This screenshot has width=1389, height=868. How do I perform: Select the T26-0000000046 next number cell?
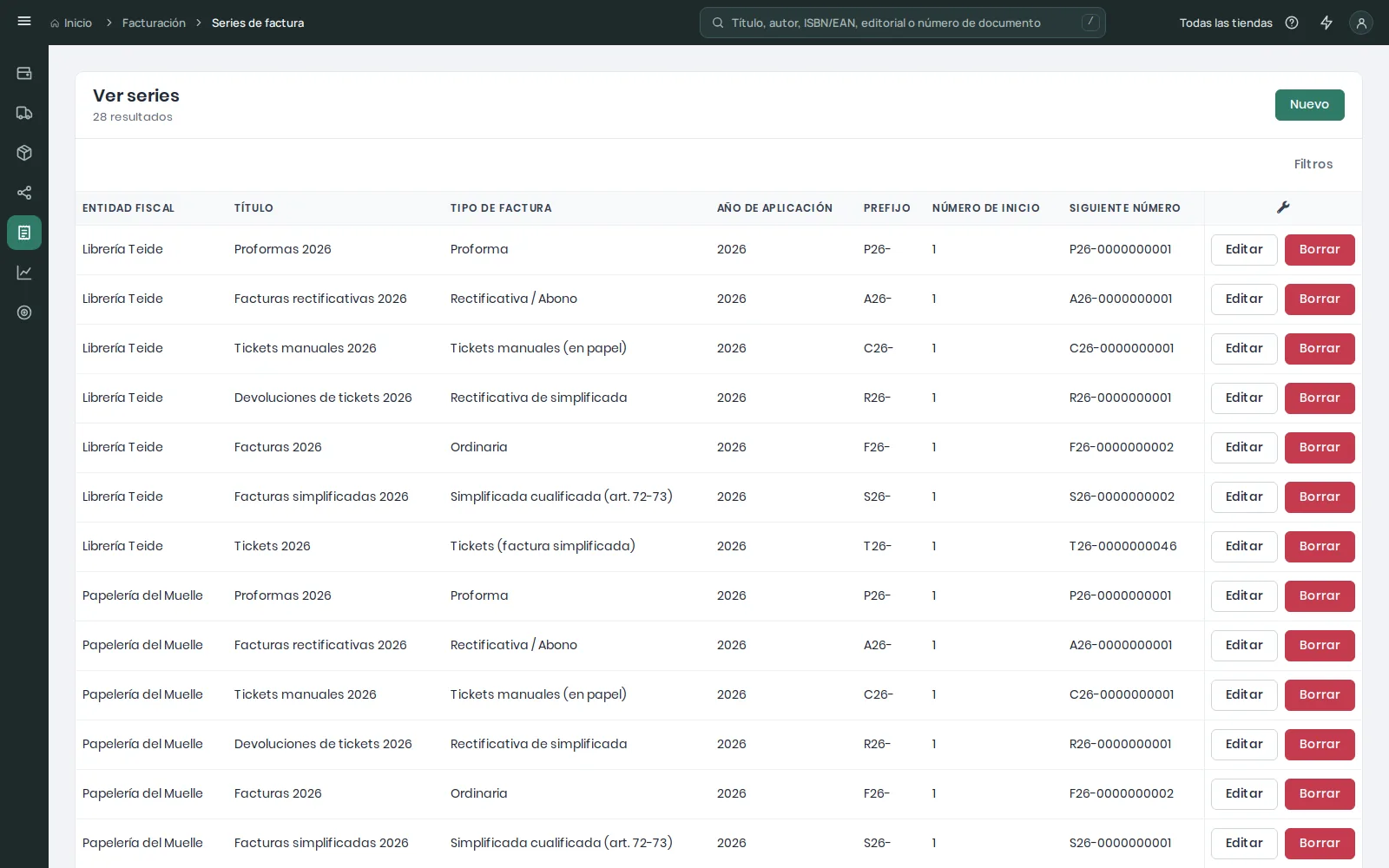[x=1123, y=546]
